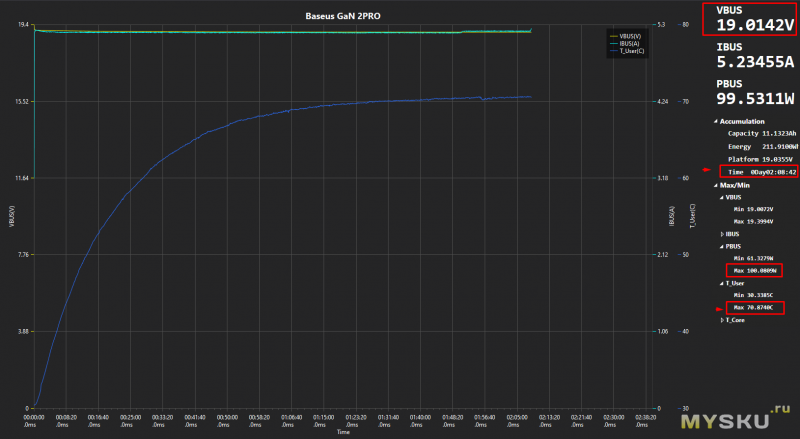Expand the IBUS node under Max/Min
Screen dimensions: 800x439
[722, 234]
